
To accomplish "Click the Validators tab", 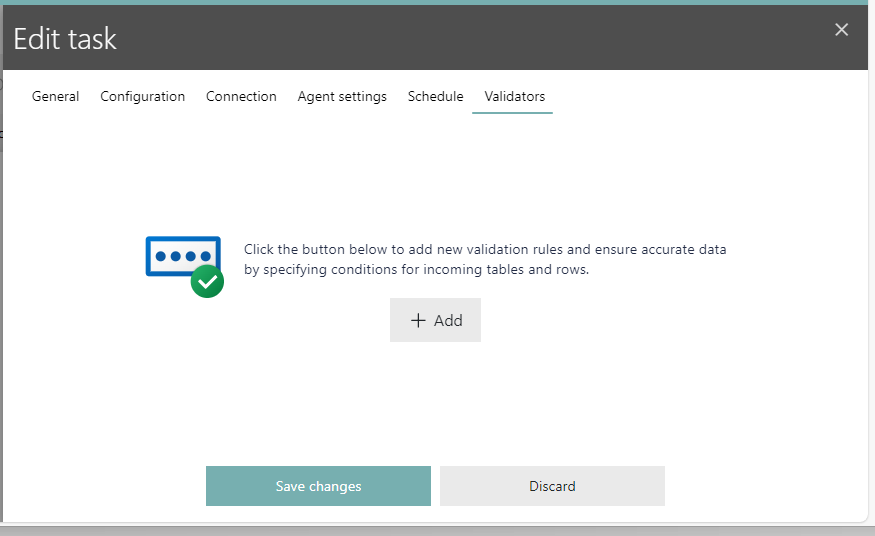I will point(515,96).
